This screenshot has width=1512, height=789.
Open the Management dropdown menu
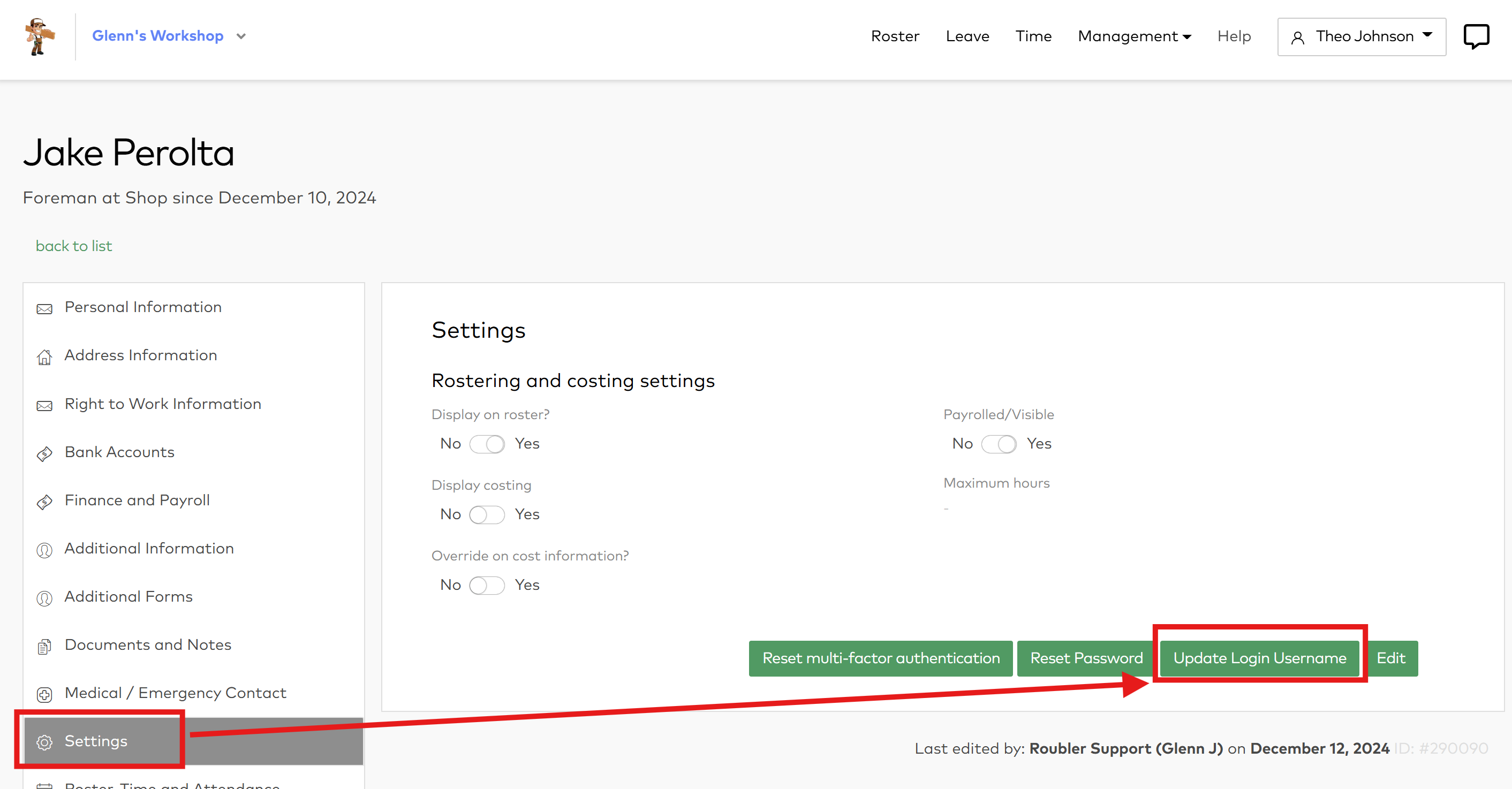pos(1134,36)
